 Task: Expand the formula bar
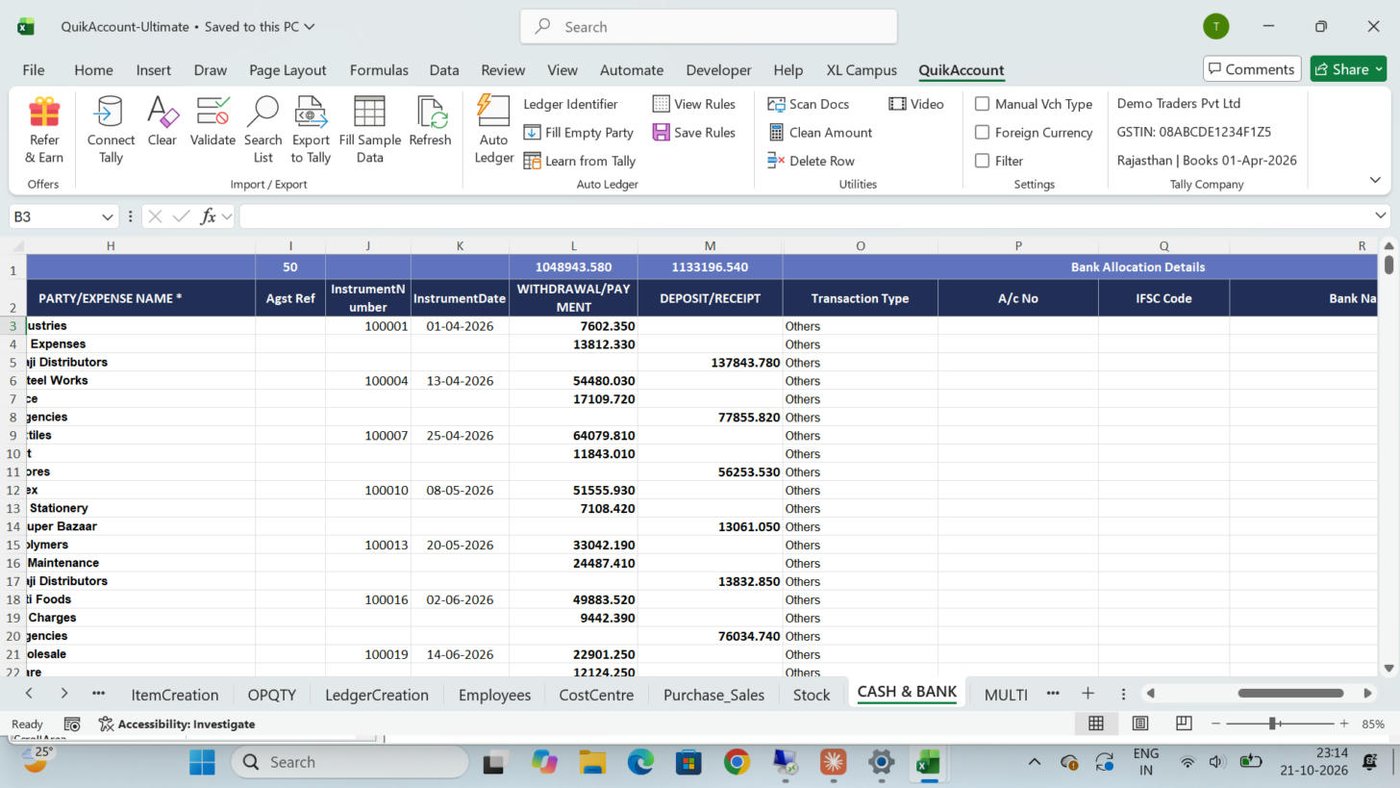coord(1380,216)
